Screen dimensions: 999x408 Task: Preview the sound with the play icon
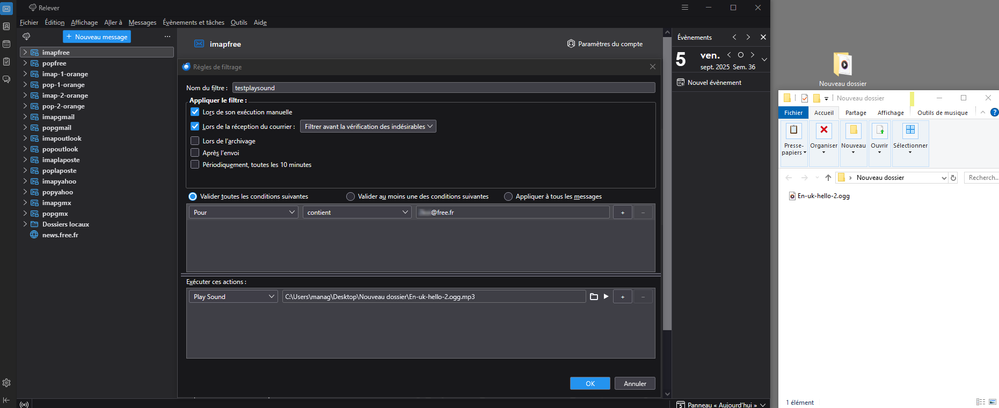pyautogui.click(x=605, y=297)
